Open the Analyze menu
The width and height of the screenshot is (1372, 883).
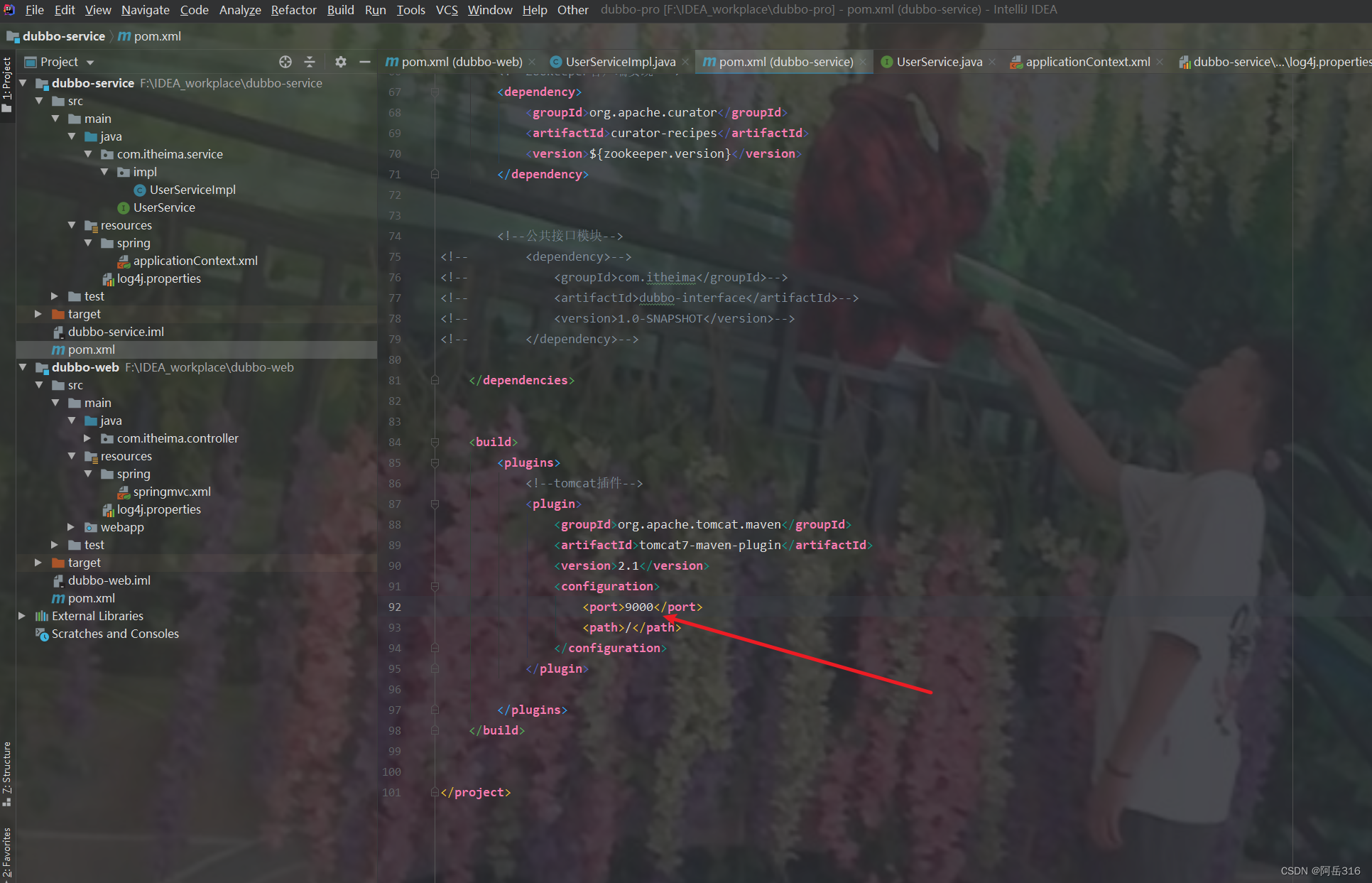pyautogui.click(x=240, y=10)
